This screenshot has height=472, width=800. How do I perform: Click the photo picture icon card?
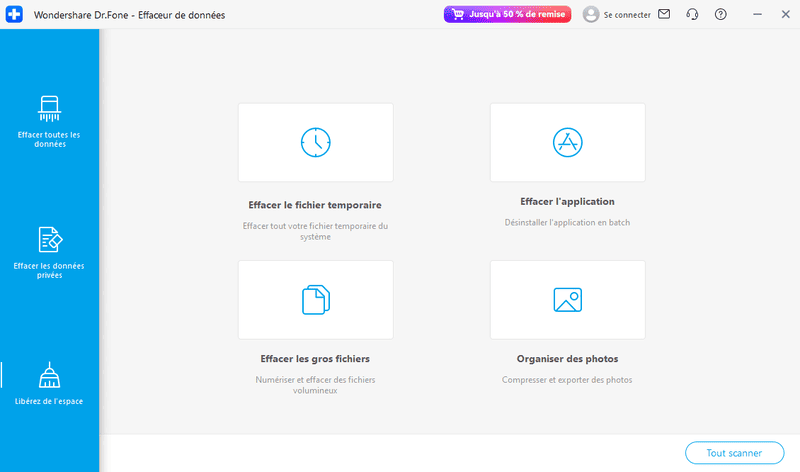click(567, 299)
